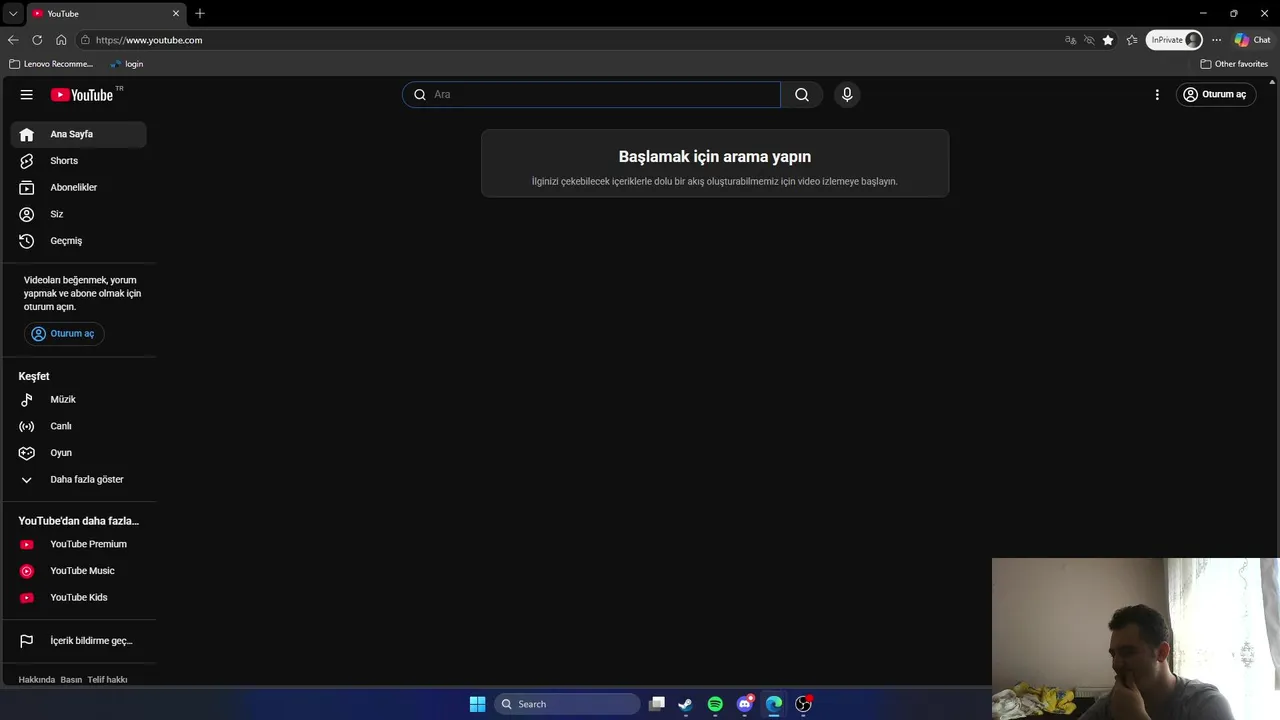Open Spotify from the taskbar
Image resolution: width=1280 pixels, height=720 pixels.
[715, 704]
